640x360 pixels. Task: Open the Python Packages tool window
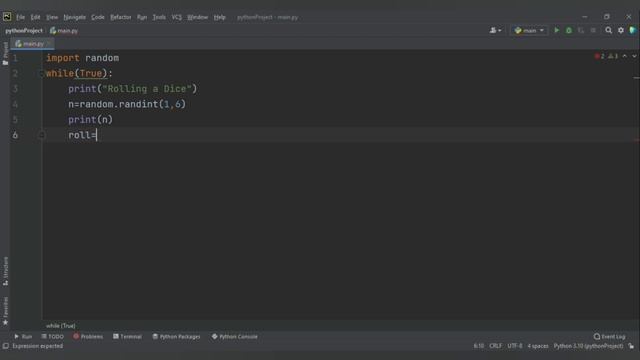[x=176, y=336]
